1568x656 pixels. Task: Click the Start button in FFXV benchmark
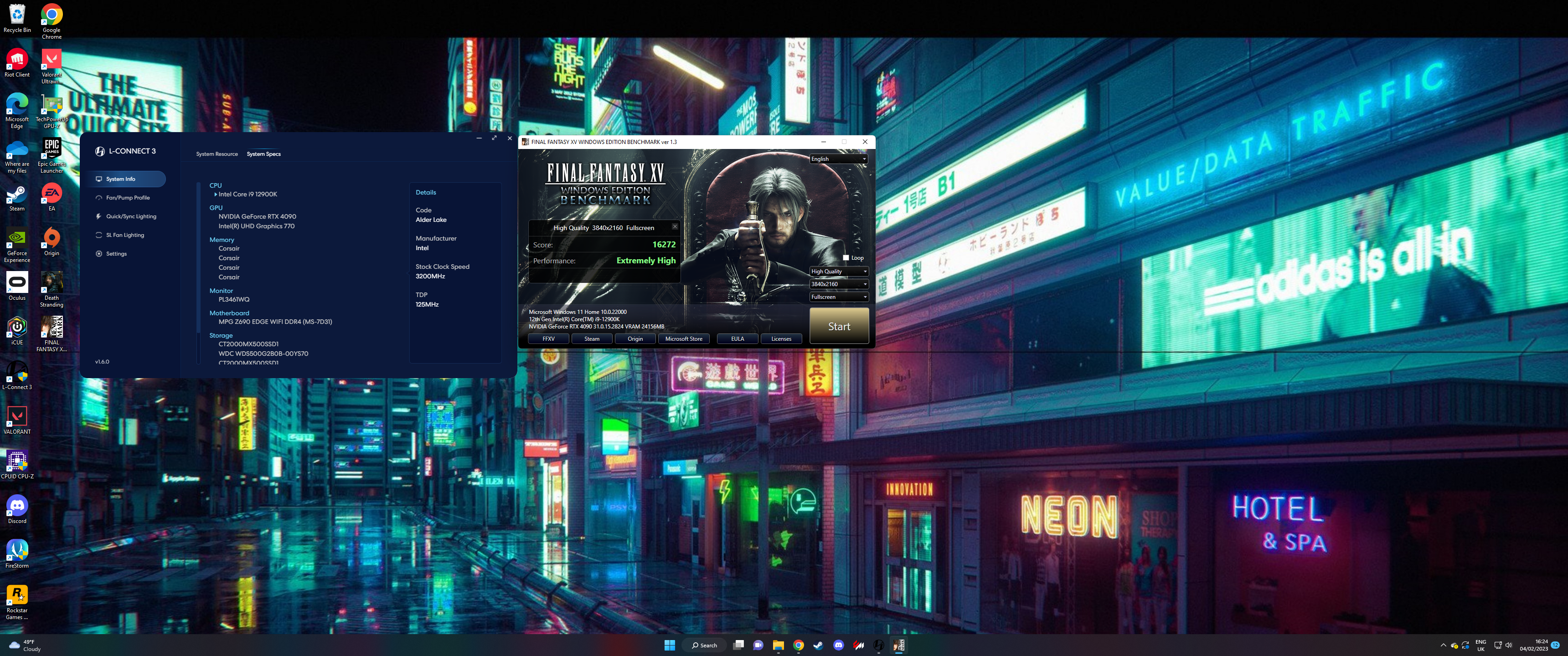coord(839,326)
